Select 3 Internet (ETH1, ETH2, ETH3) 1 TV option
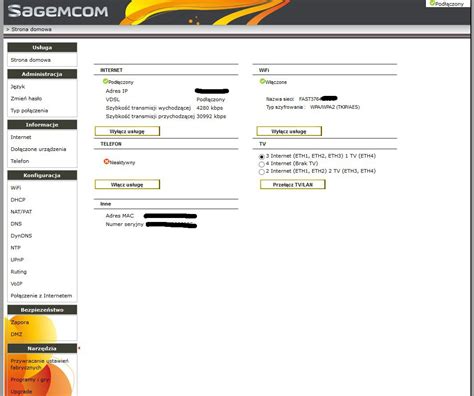The width and height of the screenshot is (474, 396). [262, 157]
